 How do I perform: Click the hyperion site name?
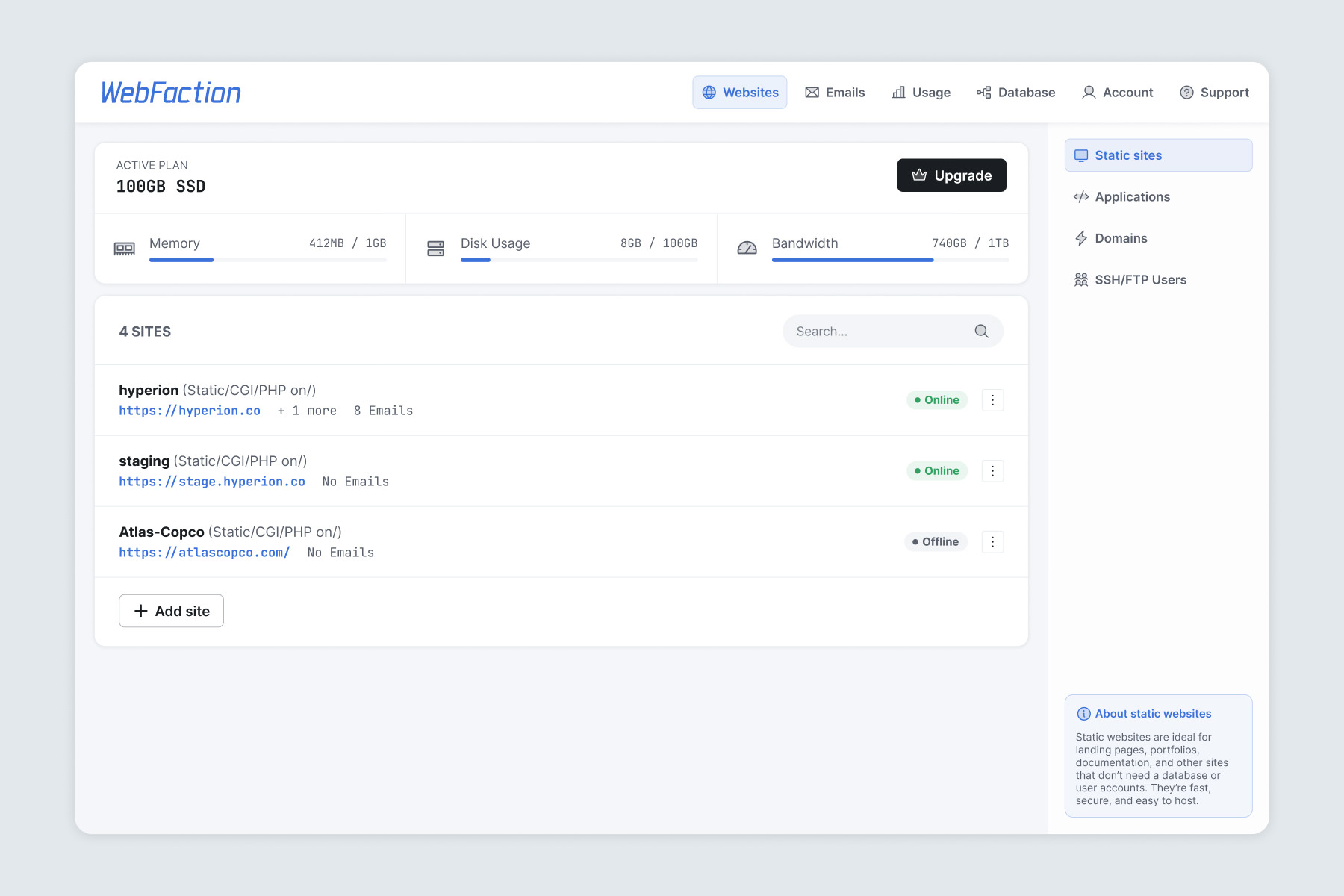(x=149, y=390)
